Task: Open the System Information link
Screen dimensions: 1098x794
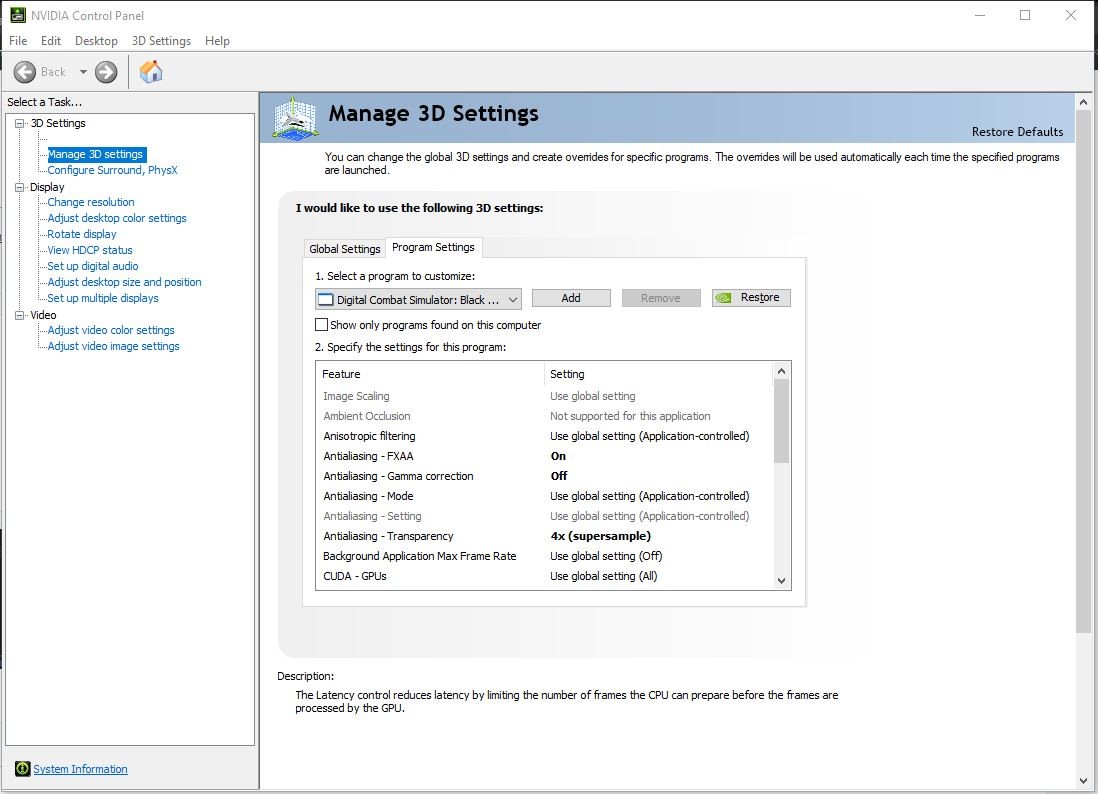Action: click(x=81, y=769)
